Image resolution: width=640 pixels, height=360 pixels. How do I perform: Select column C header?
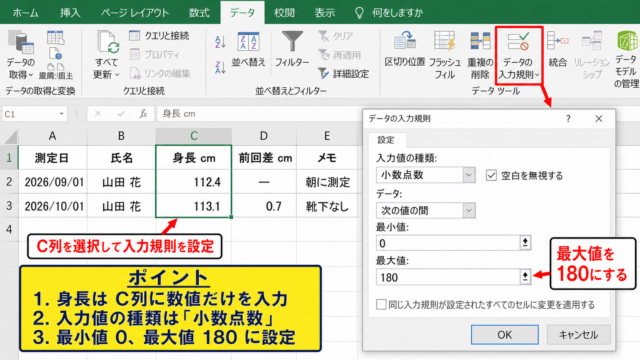[193, 136]
